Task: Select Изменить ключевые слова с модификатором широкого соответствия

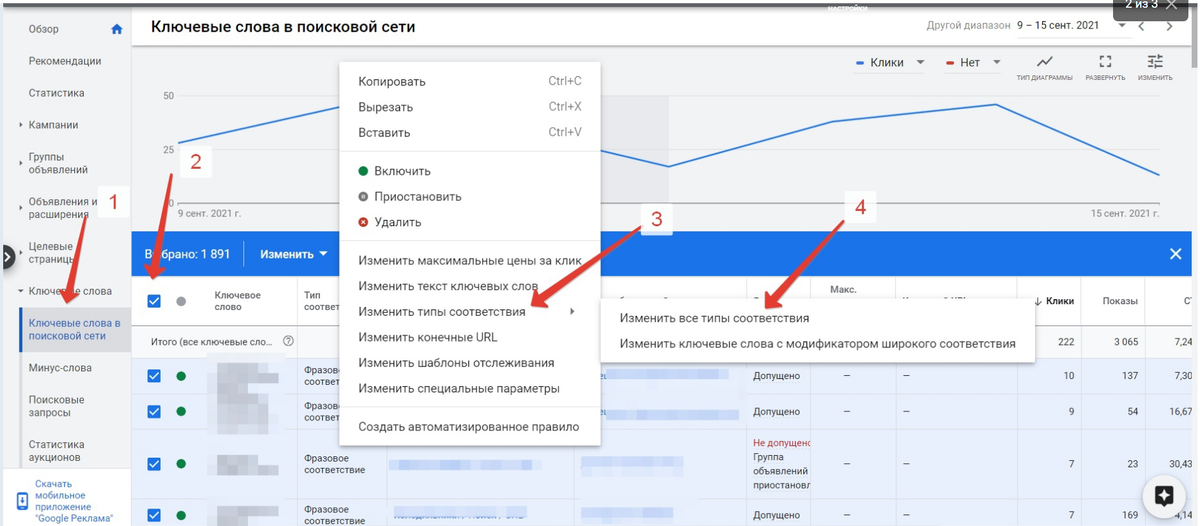Action: click(x=816, y=343)
